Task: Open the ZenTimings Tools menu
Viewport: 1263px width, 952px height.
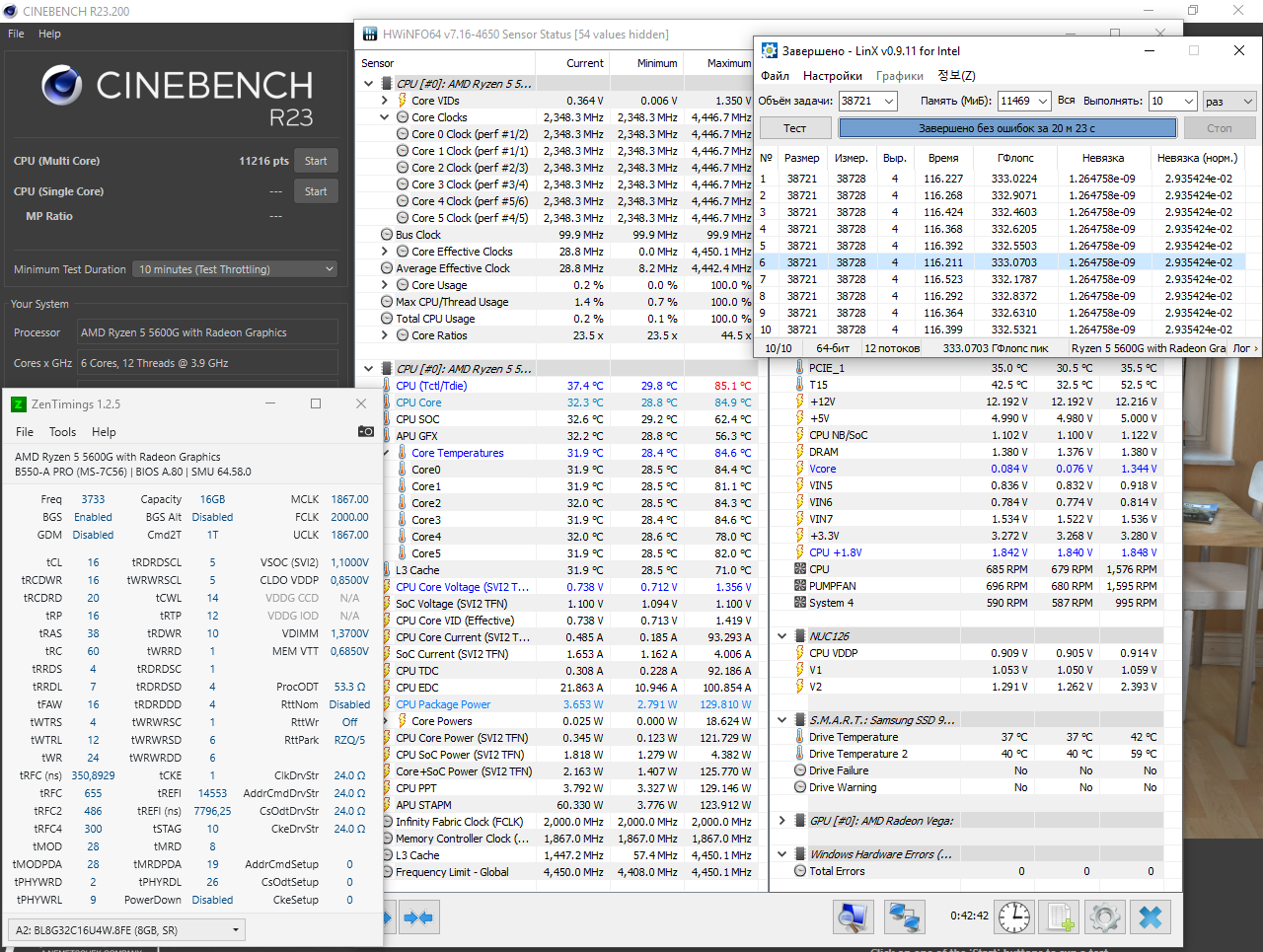Action: 62,432
